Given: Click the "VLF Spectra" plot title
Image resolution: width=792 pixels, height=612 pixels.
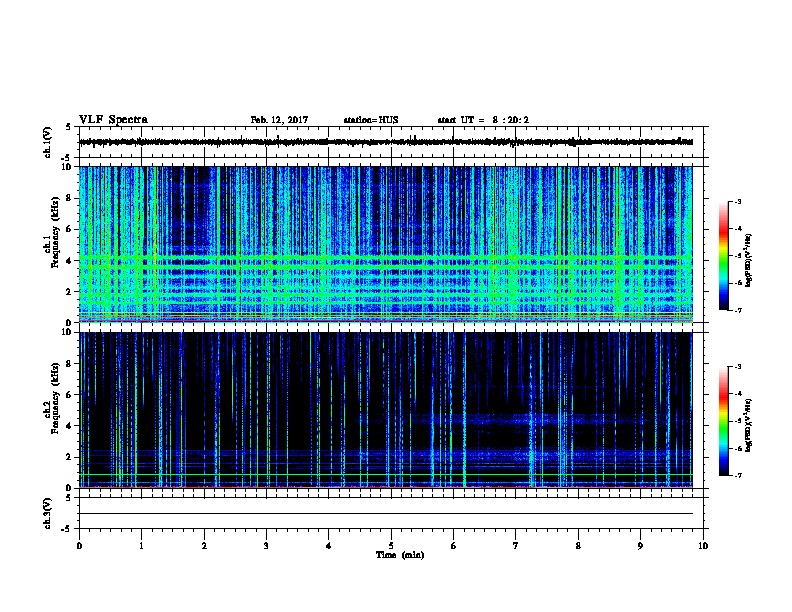Looking at the screenshot, I should (x=113, y=120).
